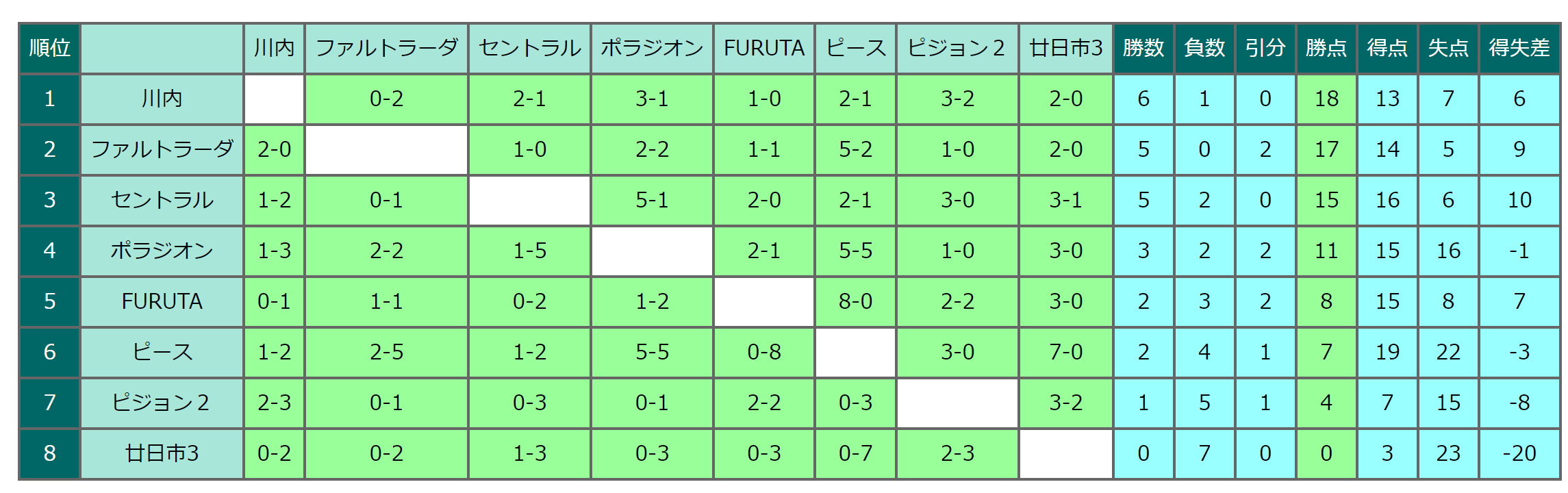This screenshot has height=493, width=1568.
Task: Click the 廿日市3 row label
Action: 162,453
